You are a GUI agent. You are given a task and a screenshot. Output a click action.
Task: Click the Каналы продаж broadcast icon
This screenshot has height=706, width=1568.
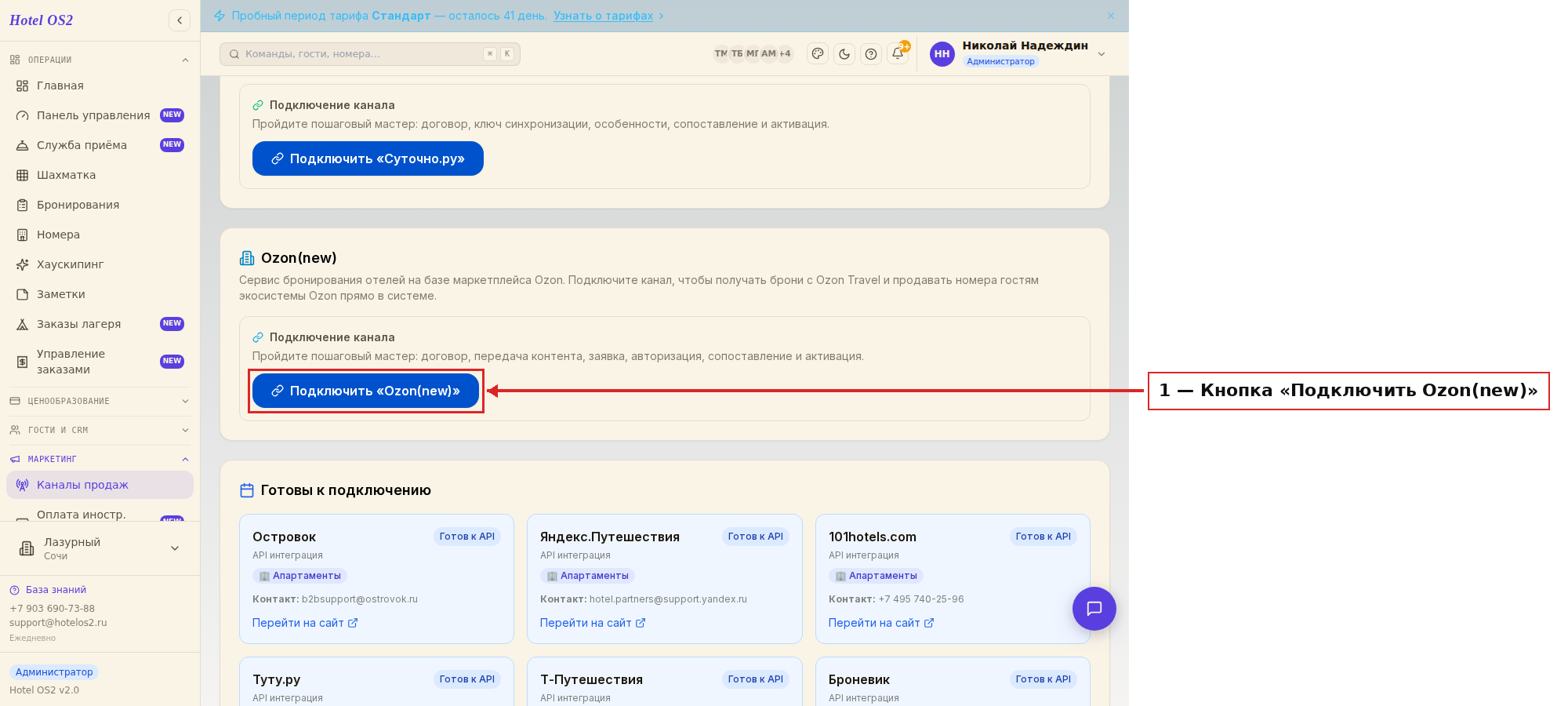22,485
